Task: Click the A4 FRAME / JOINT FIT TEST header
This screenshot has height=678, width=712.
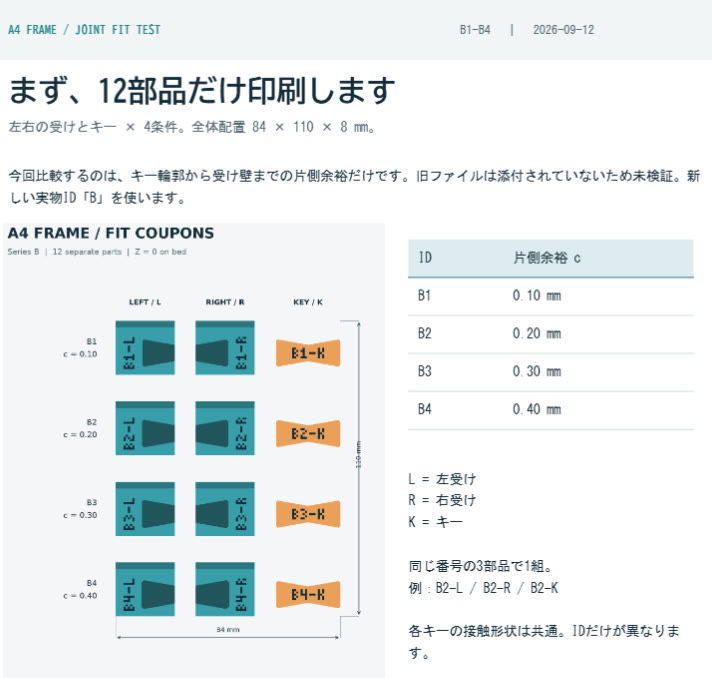Action: (84, 30)
